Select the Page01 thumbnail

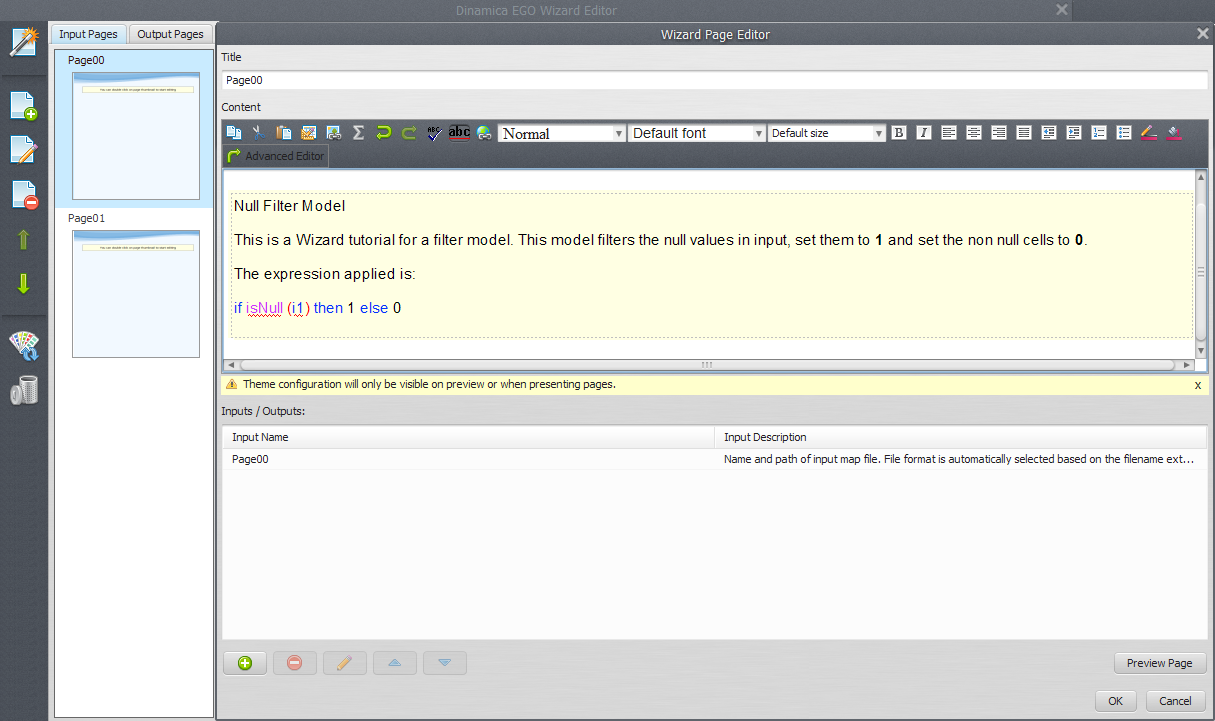click(x=135, y=292)
